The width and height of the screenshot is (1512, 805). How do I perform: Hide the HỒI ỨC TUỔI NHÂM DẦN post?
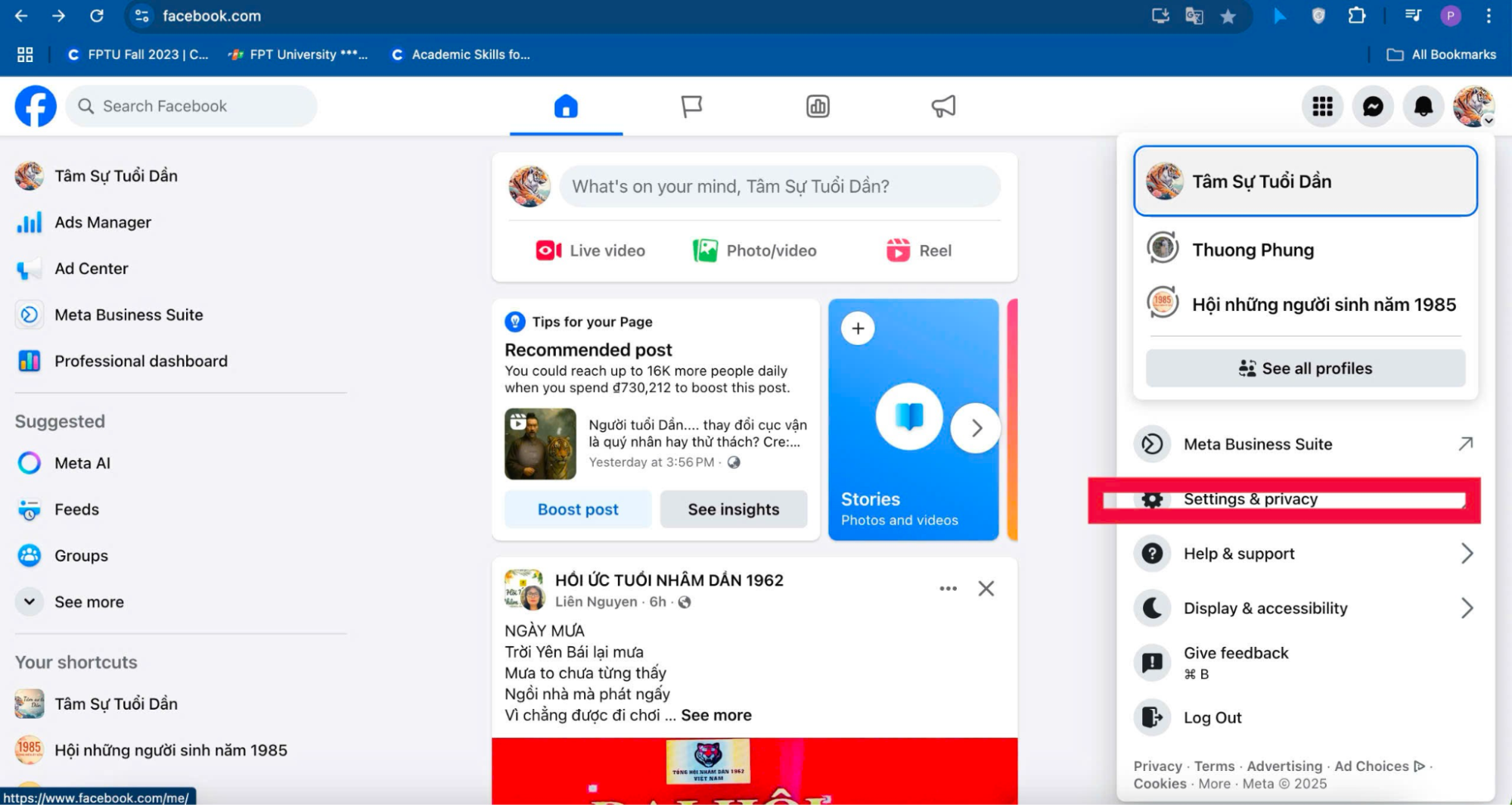coord(986,589)
